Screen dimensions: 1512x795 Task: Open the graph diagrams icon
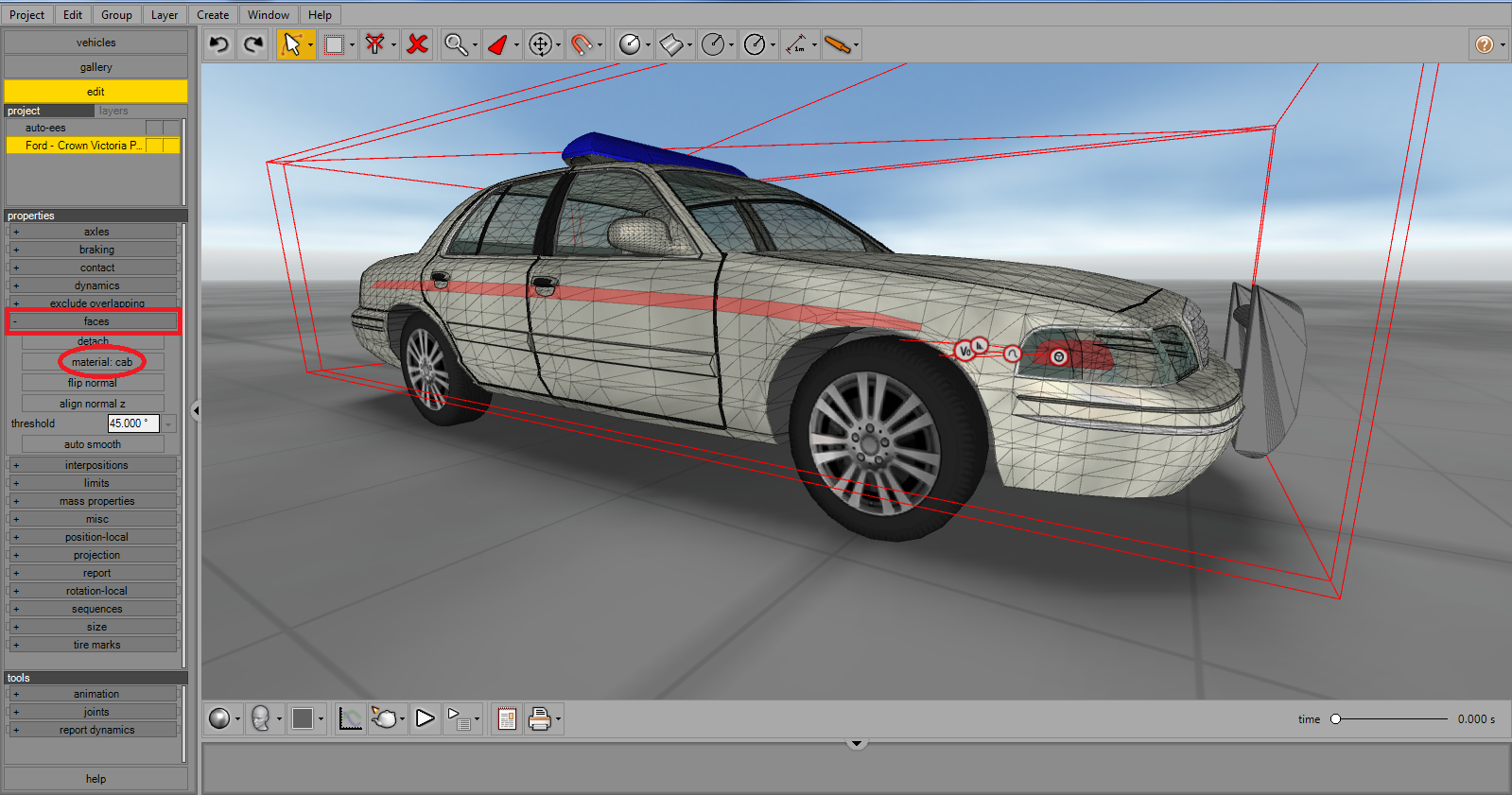[351, 719]
